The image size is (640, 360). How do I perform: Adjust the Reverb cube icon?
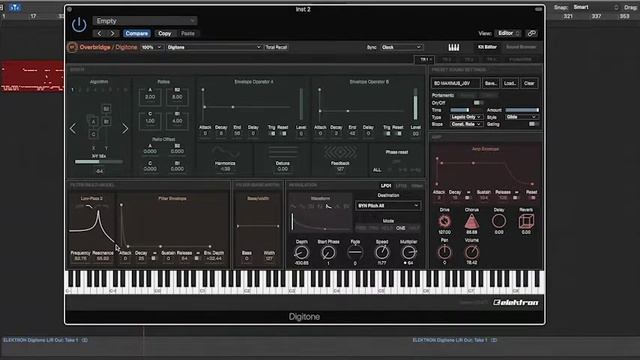click(x=526, y=221)
